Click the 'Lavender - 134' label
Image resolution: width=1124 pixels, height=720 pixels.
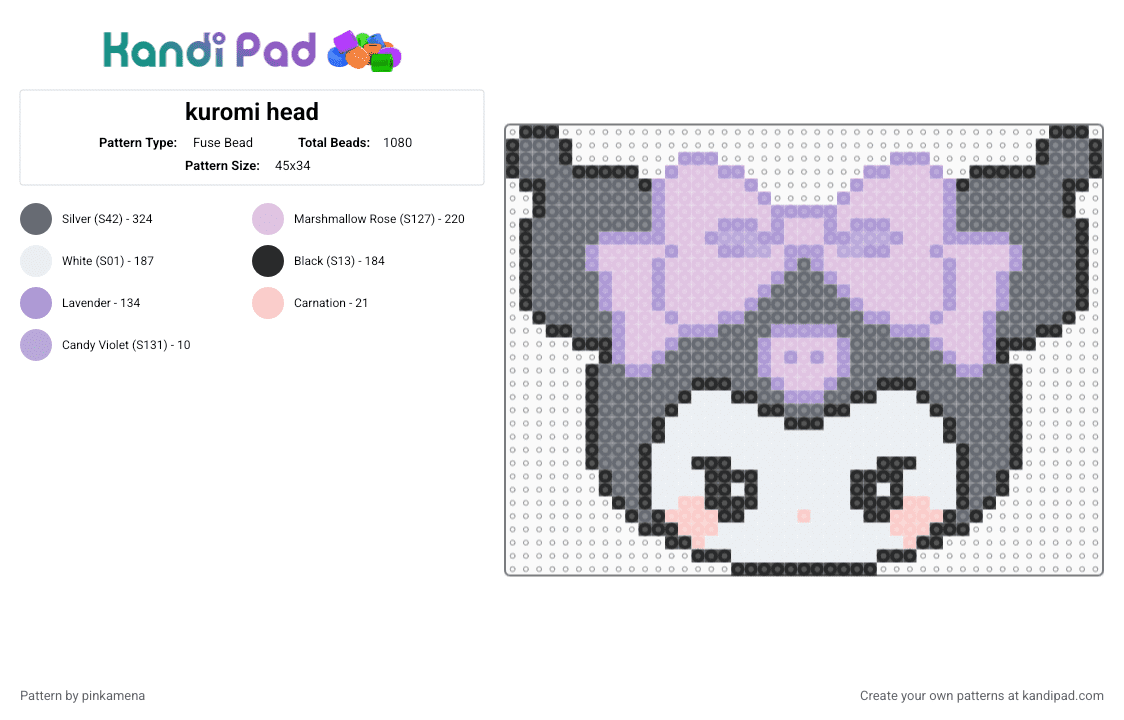pos(101,303)
